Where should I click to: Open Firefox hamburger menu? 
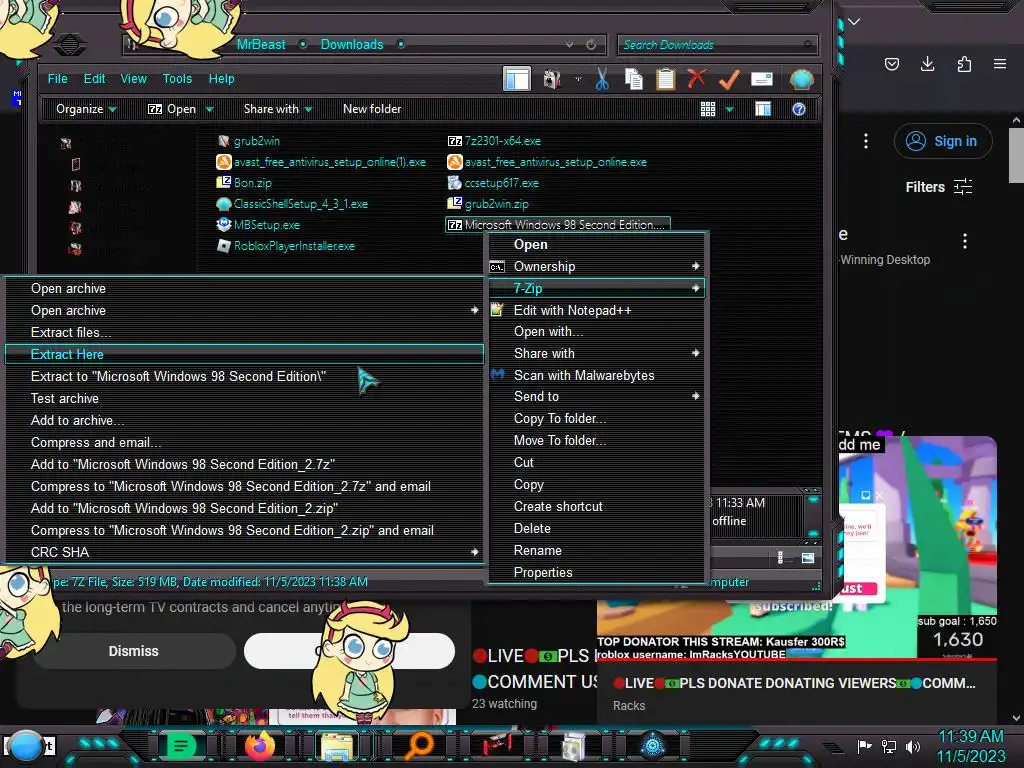1000,64
